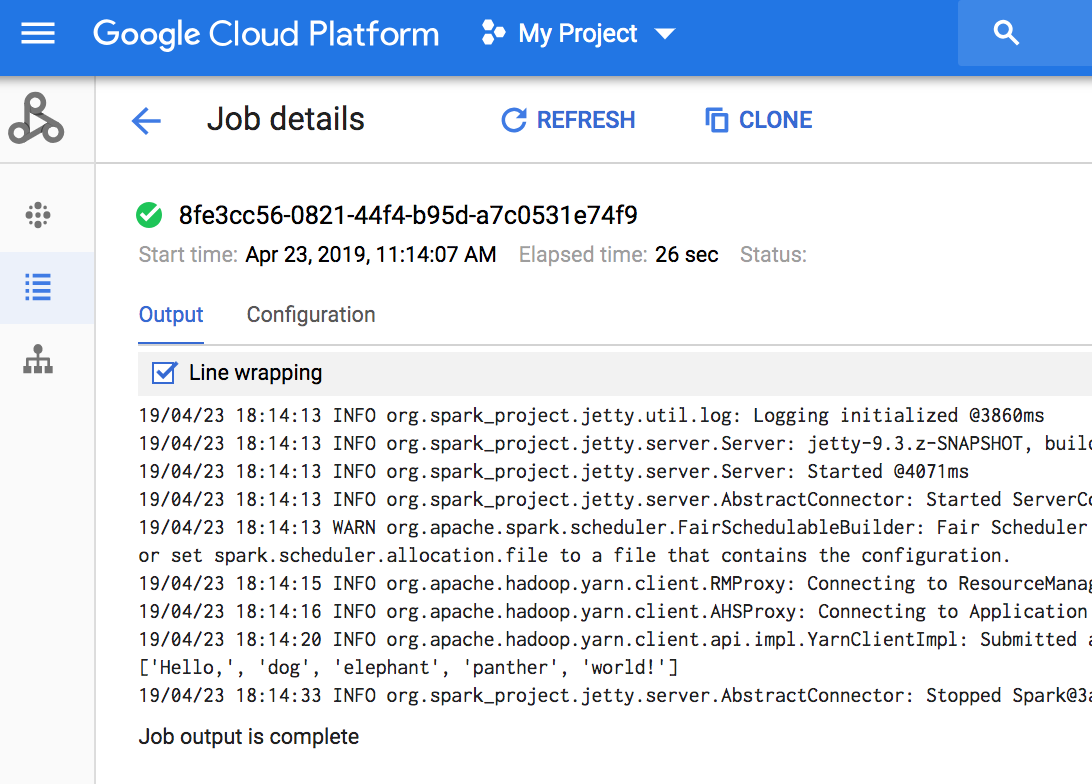Switch to the Configuration tab

pos(311,315)
